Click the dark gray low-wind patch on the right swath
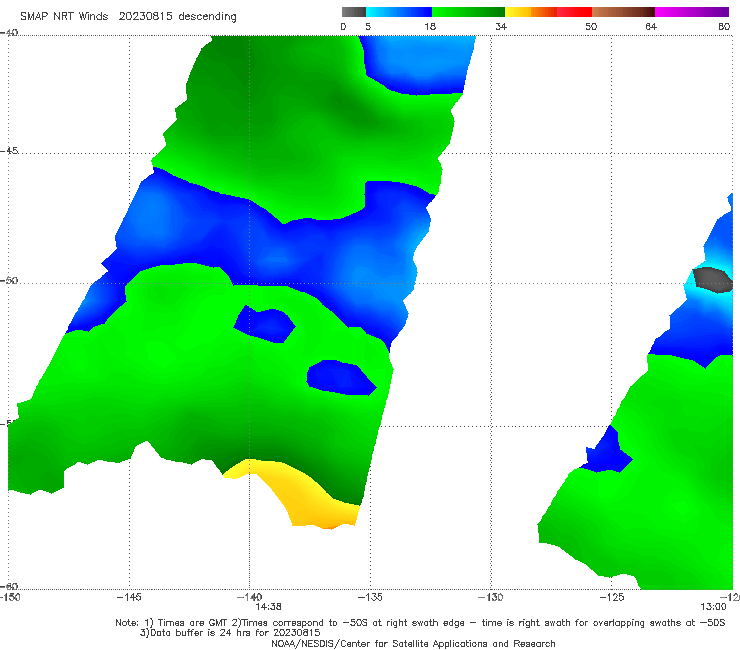This screenshot has height=650, width=740. point(713,279)
